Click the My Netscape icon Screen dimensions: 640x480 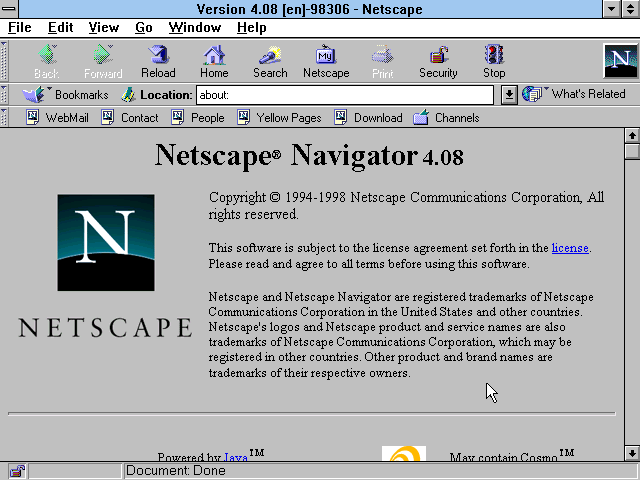(x=326, y=61)
